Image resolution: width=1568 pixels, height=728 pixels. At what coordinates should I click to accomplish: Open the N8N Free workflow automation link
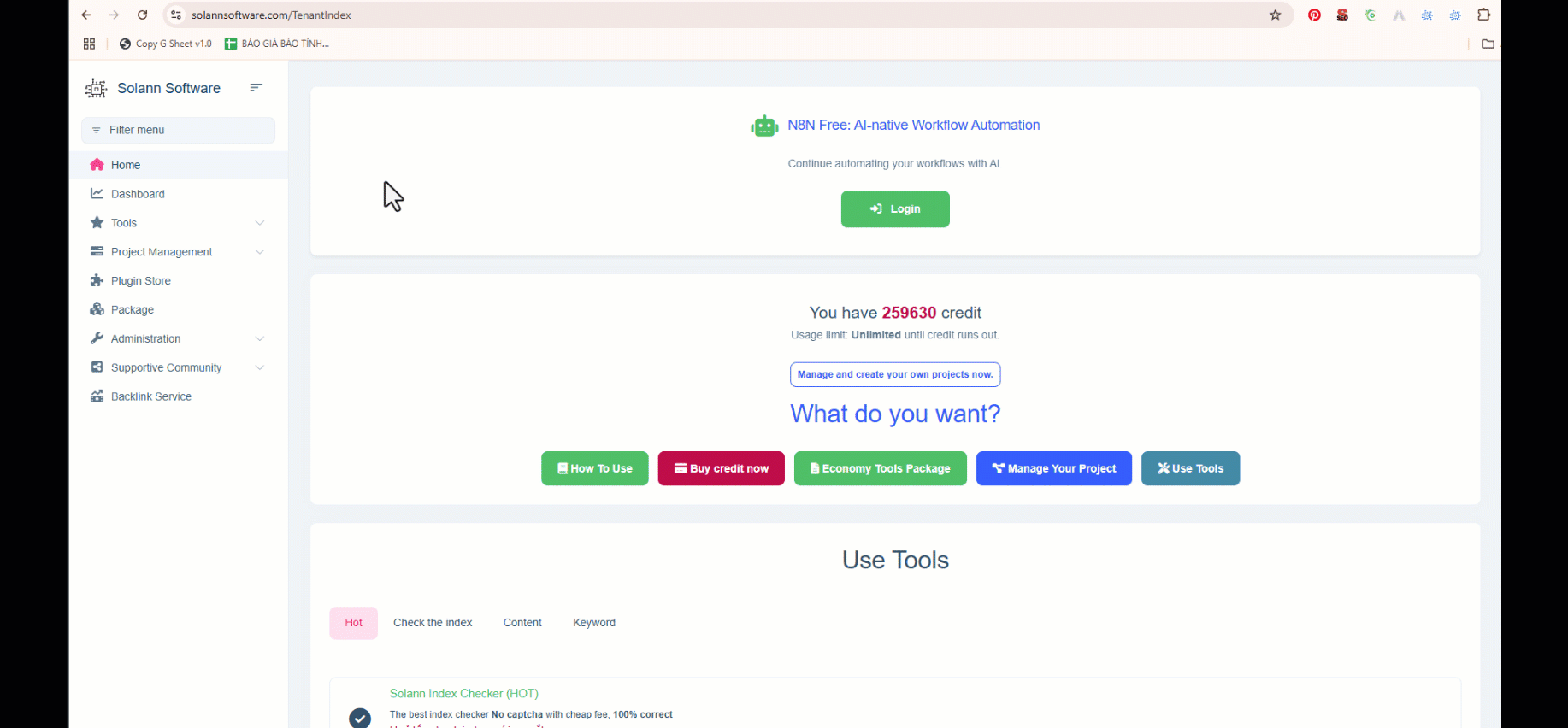click(x=913, y=125)
